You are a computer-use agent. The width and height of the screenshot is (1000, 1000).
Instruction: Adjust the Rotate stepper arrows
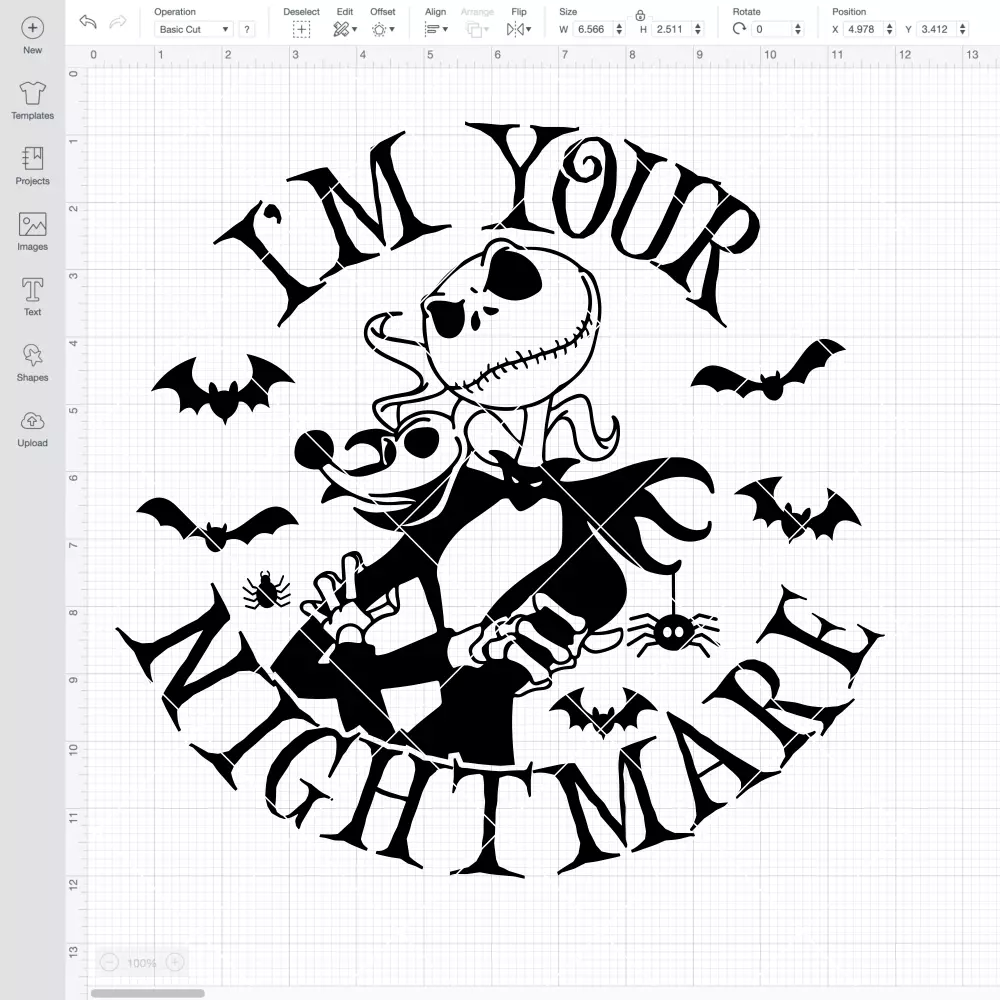pos(797,29)
